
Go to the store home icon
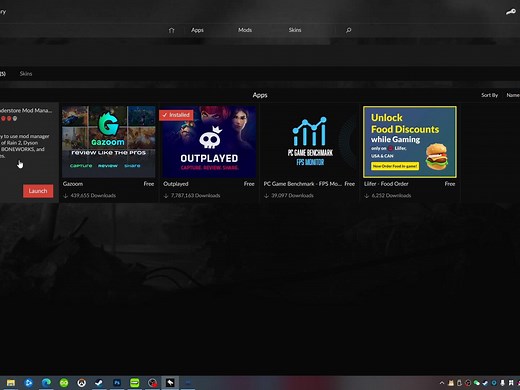(171, 30)
